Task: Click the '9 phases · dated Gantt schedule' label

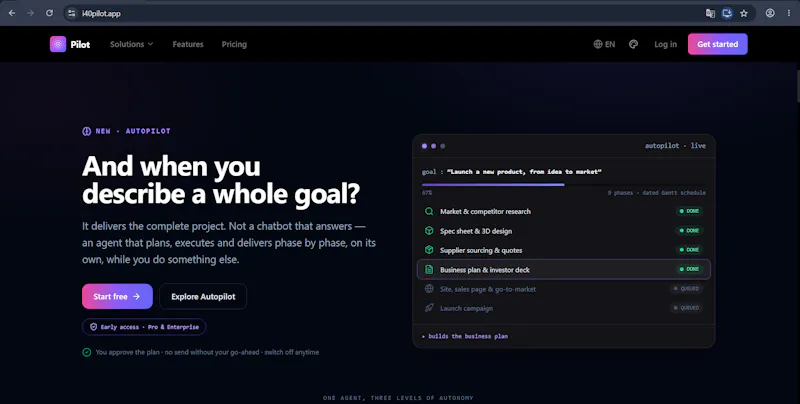Action: pyautogui.click(x=657, y=193)
